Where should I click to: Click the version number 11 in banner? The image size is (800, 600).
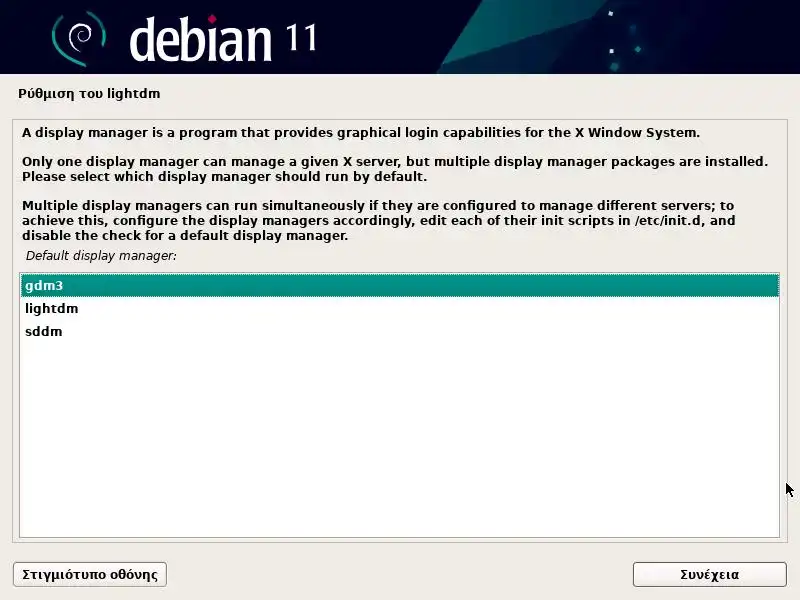(302, 38)
